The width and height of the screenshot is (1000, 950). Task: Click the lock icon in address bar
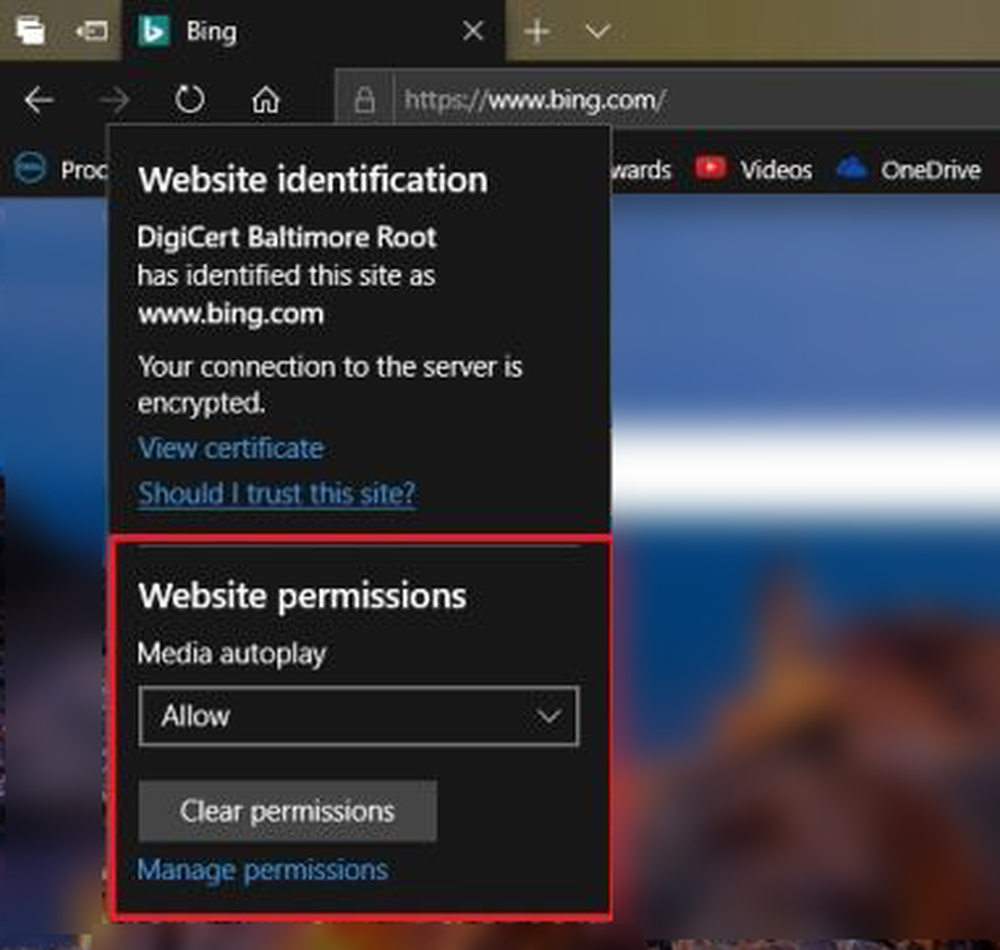pos(366,100)
